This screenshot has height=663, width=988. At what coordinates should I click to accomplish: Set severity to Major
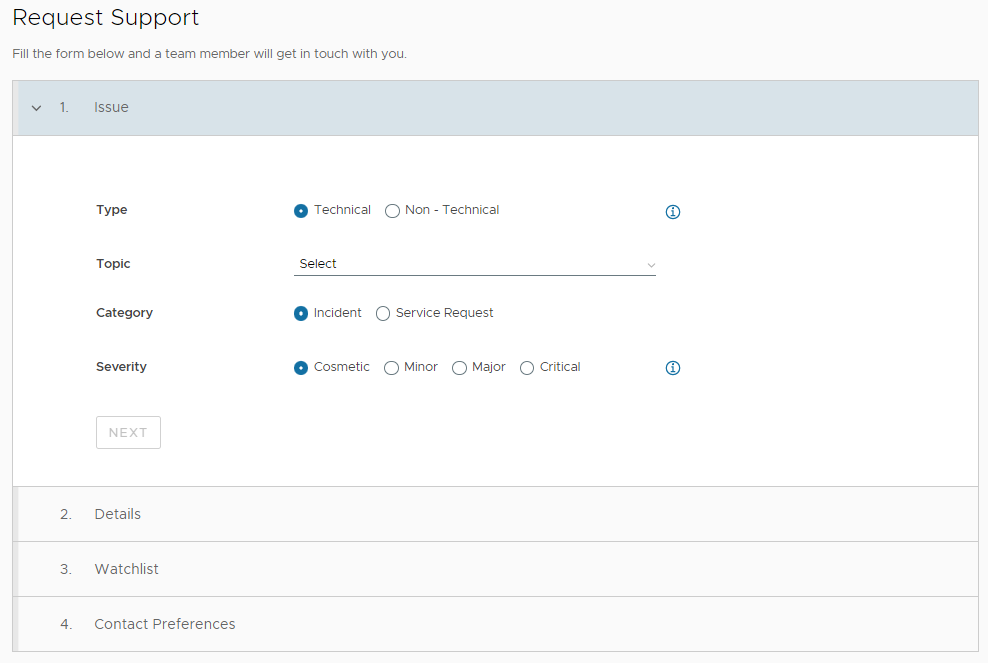[459, 367]
